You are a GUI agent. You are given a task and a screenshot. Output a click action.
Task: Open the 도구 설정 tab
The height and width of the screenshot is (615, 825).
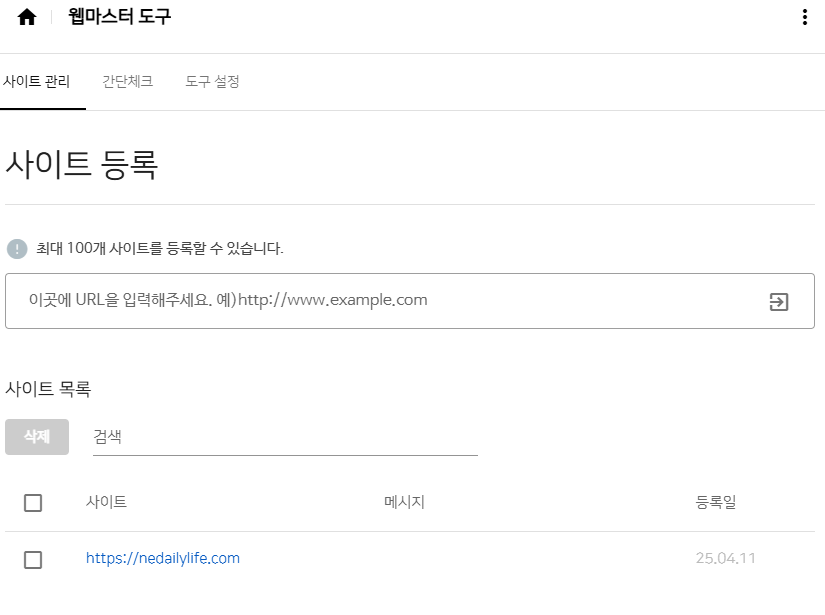point(212,82)
